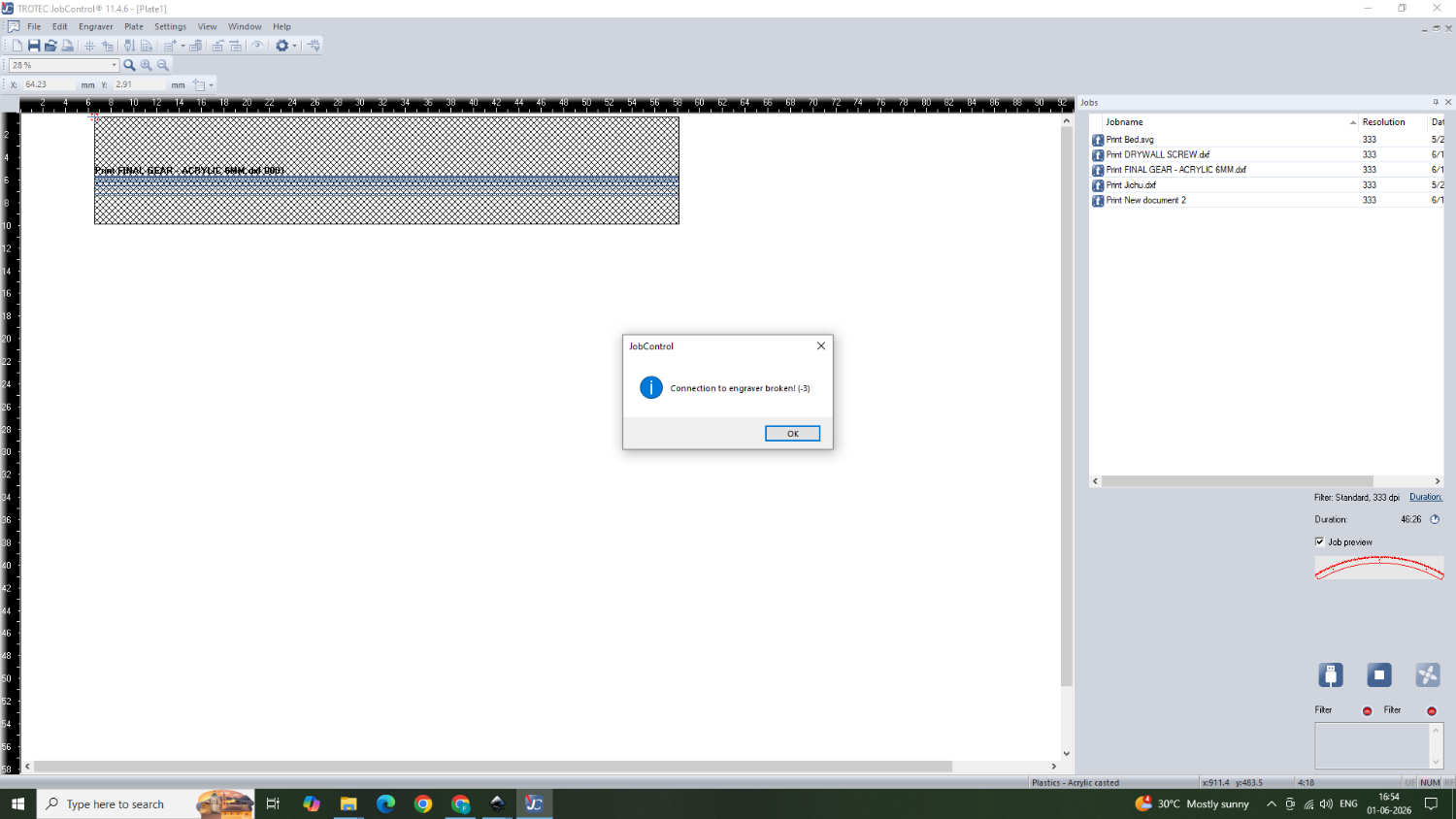Click the crosshair grid toolbar icon
Screen dimensions: 1456x819
(89, 46)
